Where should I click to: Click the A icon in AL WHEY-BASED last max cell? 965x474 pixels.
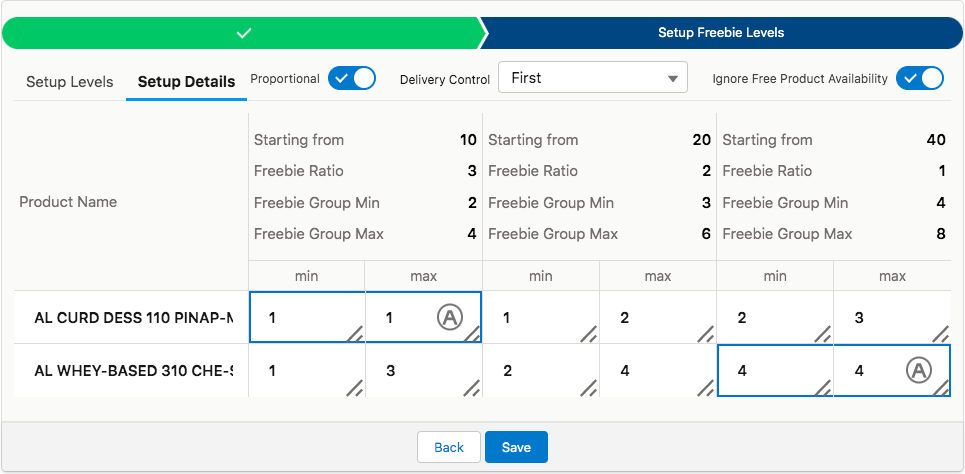point(918,371)
